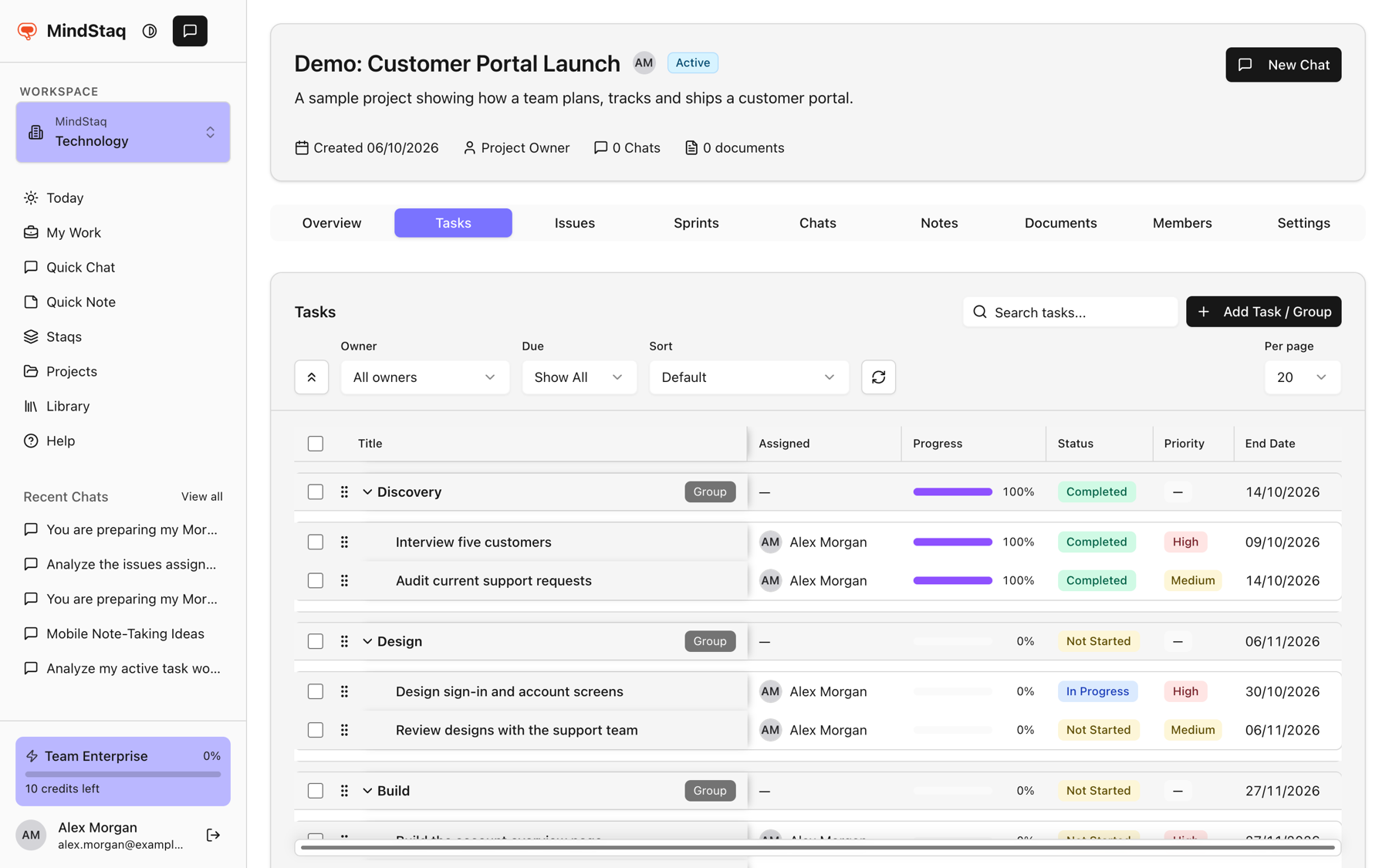Image resolution: width=1389 pixels, height=868 pixels.
Task: Select the Interview five customers checkbox
Action: [x=316, y=542]
